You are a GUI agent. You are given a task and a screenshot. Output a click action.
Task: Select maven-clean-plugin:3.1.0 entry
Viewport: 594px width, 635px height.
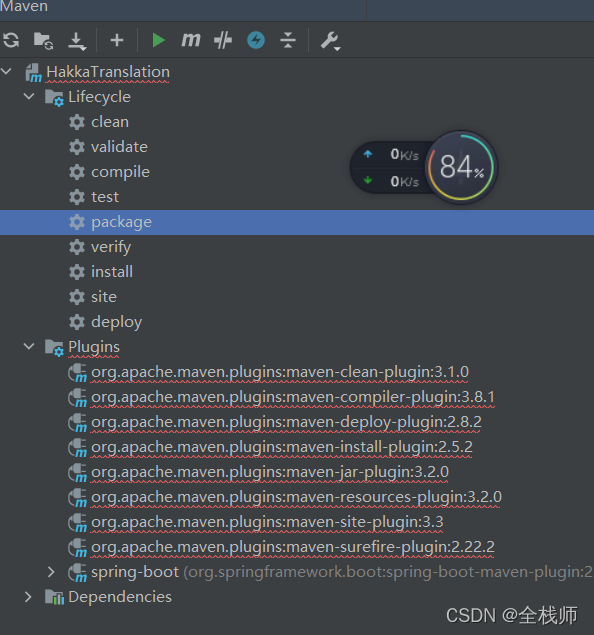(x=280, y=372)
